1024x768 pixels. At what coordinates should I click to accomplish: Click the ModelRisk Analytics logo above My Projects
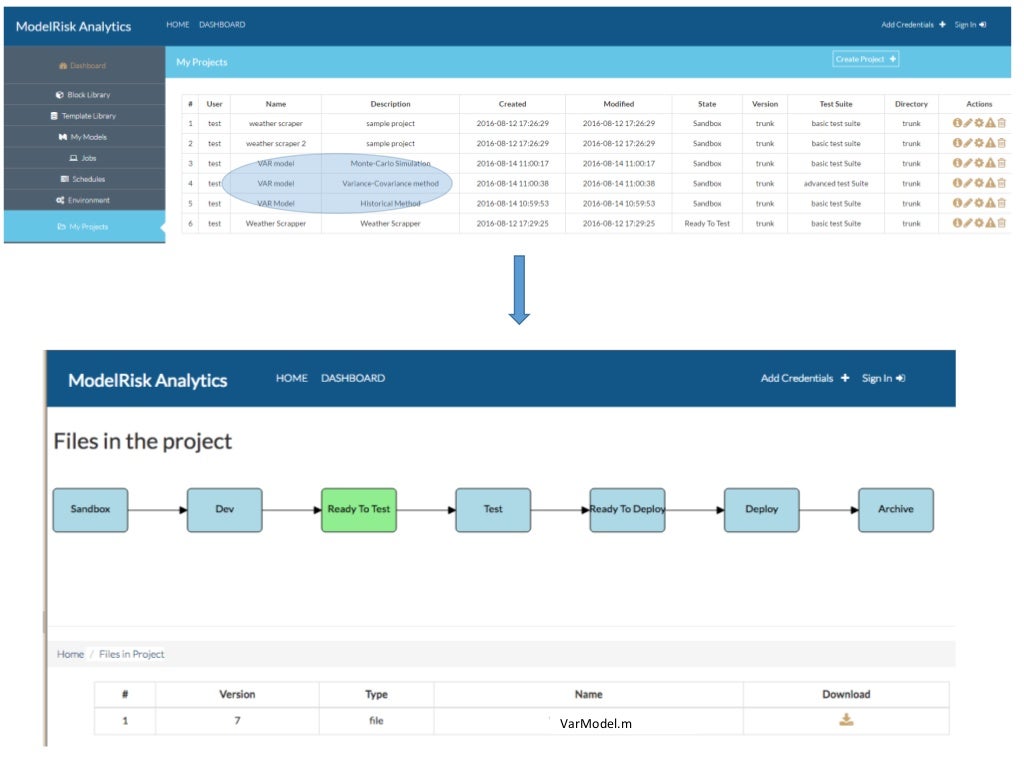[x=73, y=26]
